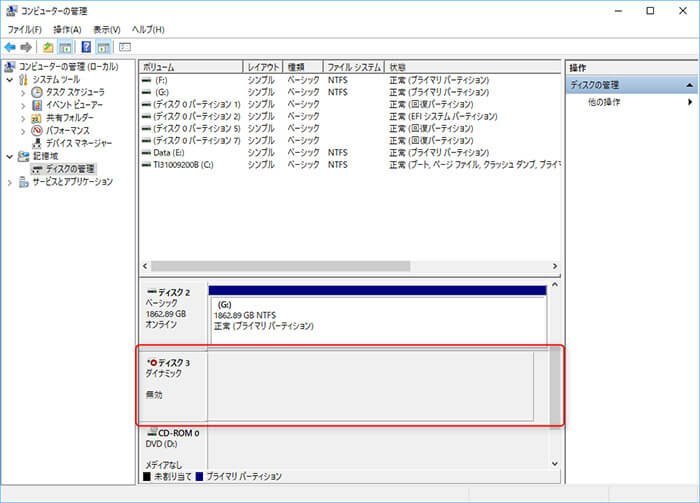Click the volume list scroll left arrow
This screenshot has height=503, width=700.
(x=145, y=266)
